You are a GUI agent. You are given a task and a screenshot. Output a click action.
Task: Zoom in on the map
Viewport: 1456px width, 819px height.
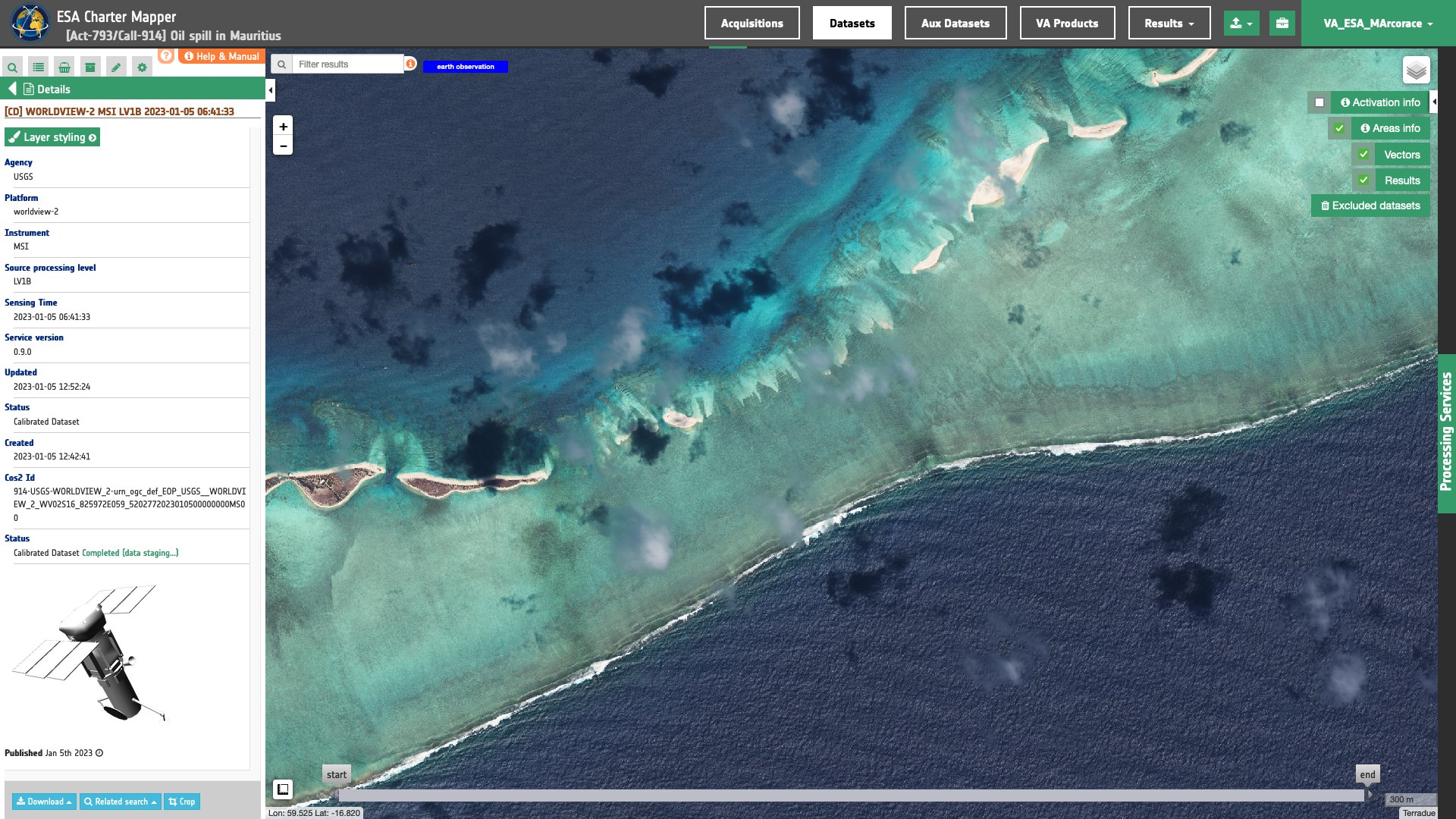pyautogui.click(x=283, y=126)
